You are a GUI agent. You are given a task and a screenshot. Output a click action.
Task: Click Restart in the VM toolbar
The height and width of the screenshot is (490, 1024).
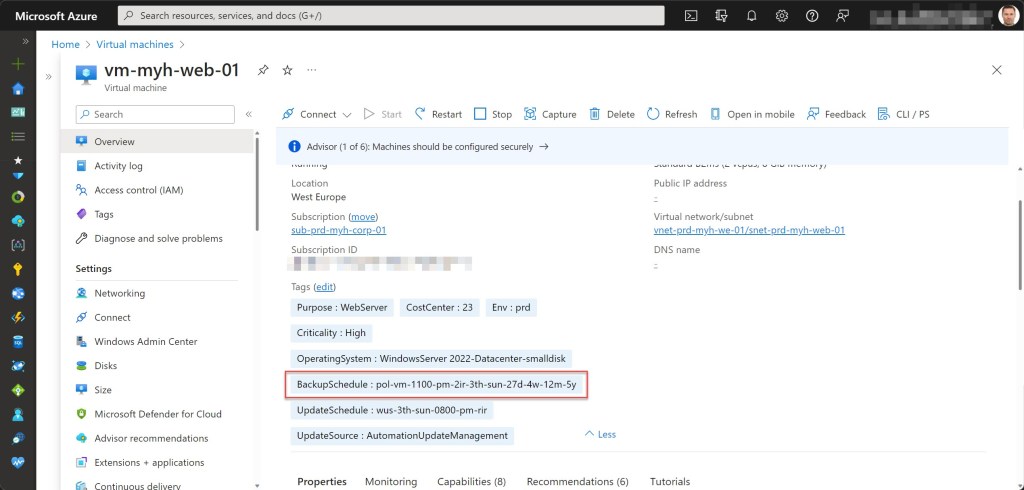coord(438,114)
